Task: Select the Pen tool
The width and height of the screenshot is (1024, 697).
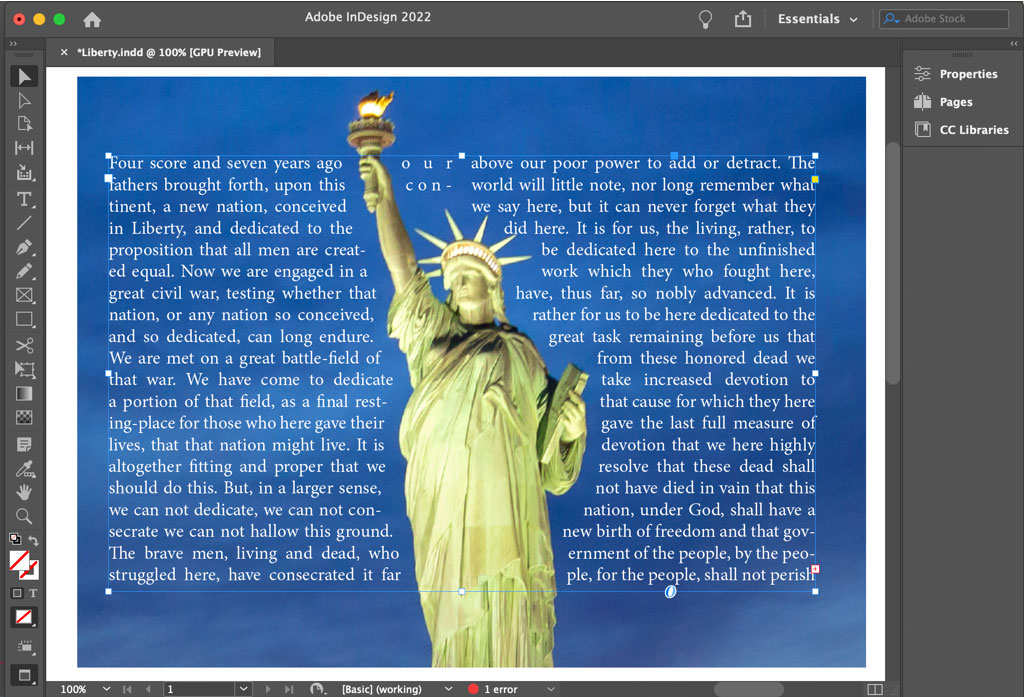Action: (24, 248)
